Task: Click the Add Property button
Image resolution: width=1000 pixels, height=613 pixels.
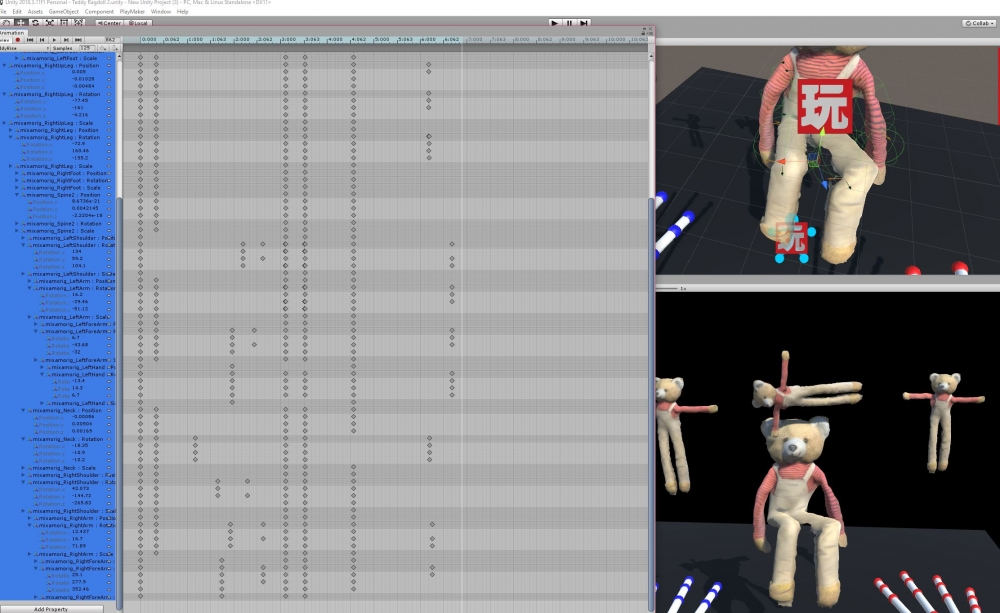Action: (x=50, y=608)
